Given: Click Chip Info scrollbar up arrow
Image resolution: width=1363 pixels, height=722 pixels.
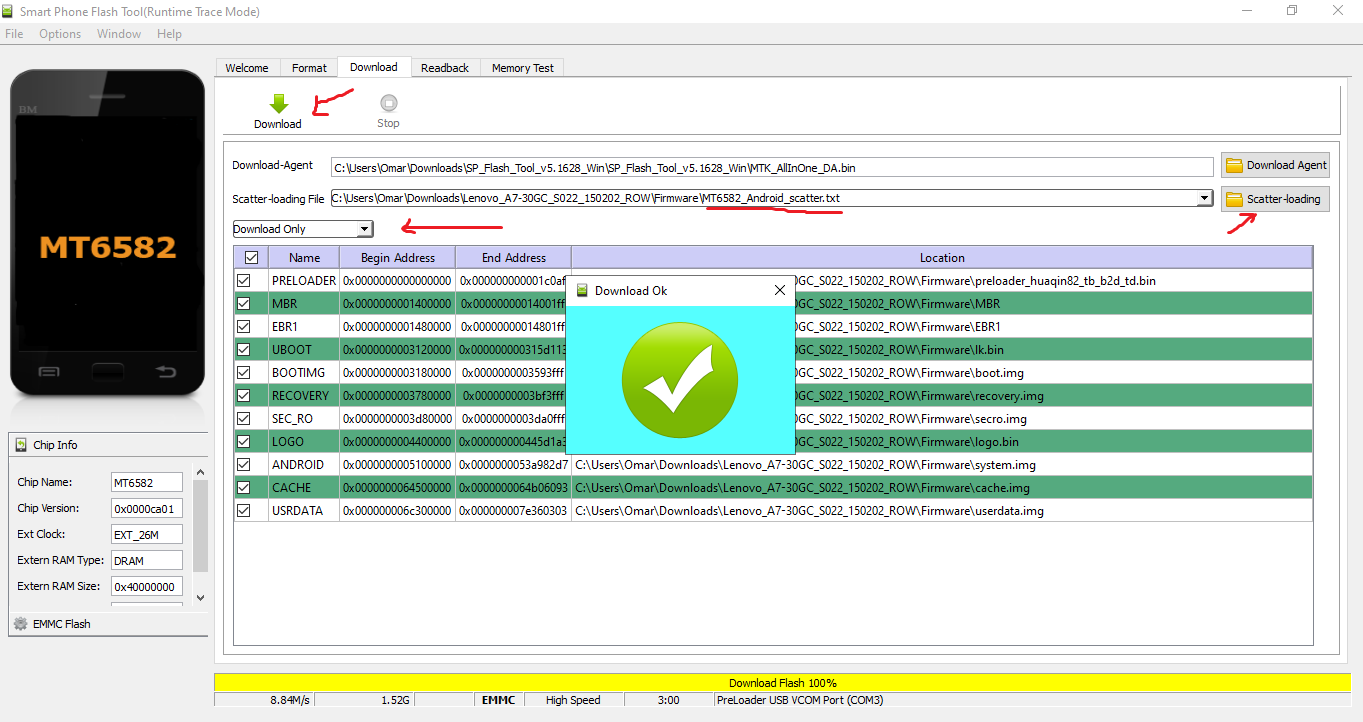Looking at the screenshot, I should 200,472.
